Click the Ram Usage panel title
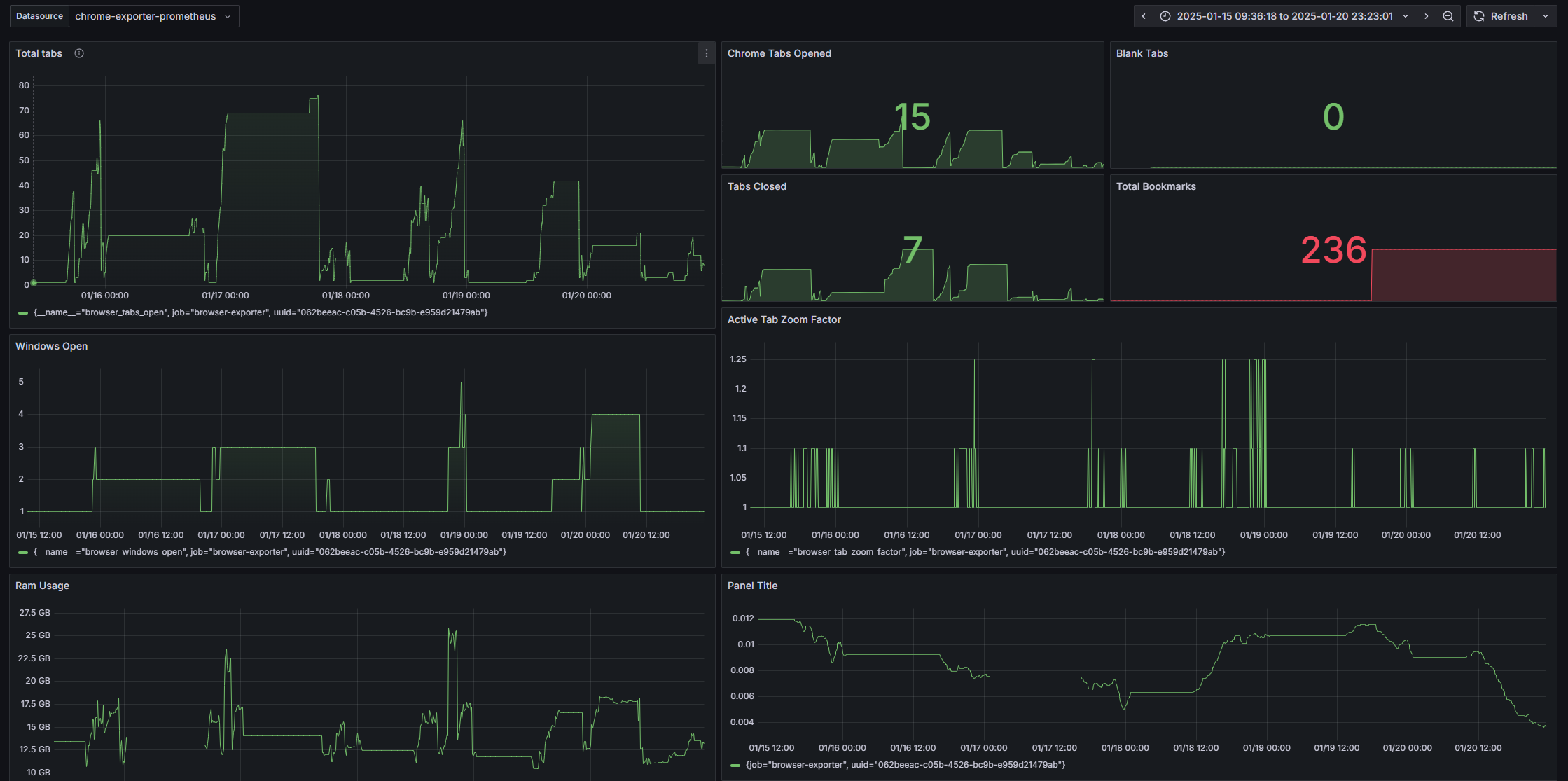The height and width of the screenshot is (781, 1568). 42,586
